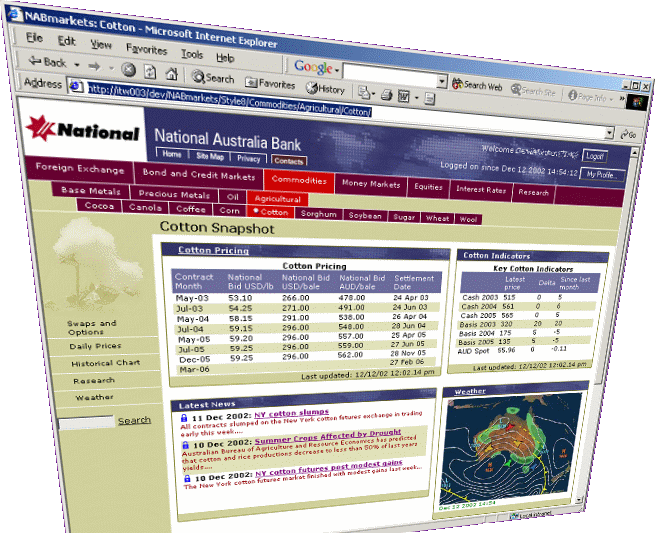
Task: Select the Equities tab
Action: [x=428, y=187]
